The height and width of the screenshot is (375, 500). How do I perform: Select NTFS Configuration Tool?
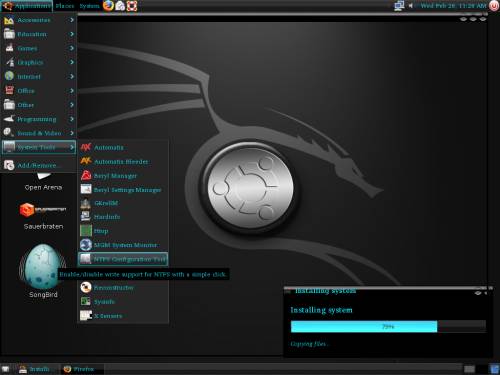[x=123, y=259]
